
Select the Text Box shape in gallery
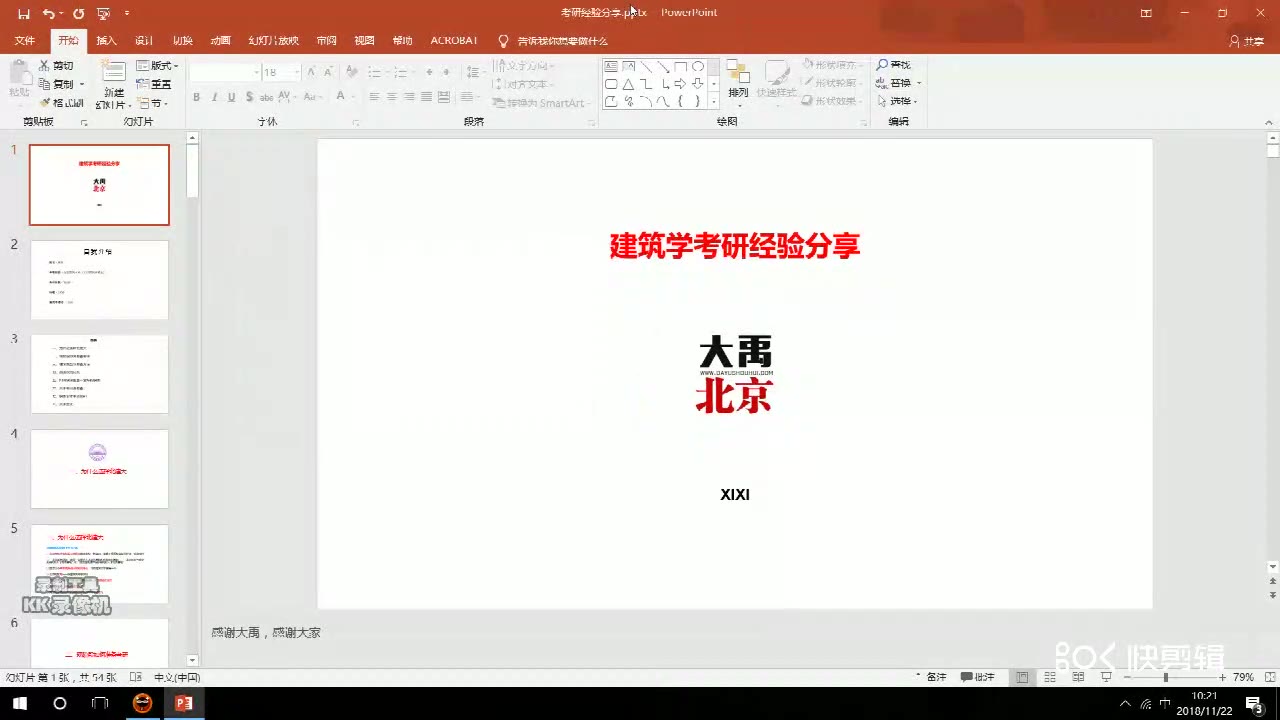coord(611,67)
